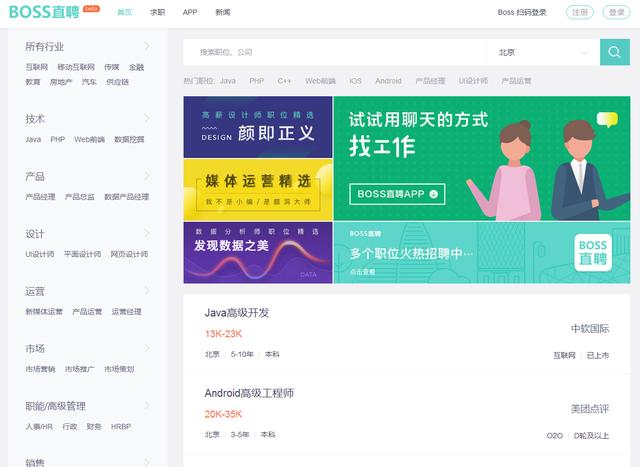Expand the 市场 category arrow

click(x=147, y=349)
